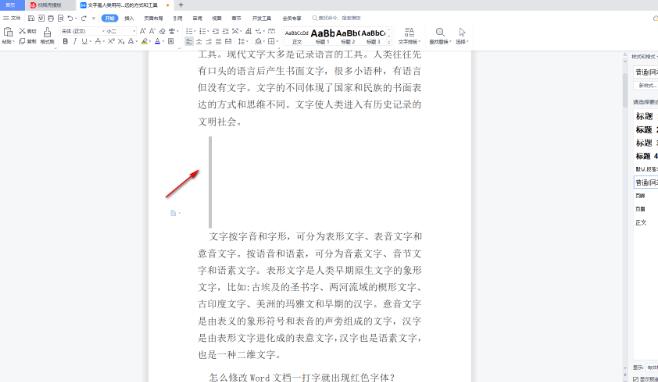The height and width of the screenshot is (382, 658).
Task: Expand the quick access toolbar dropdown arrow
Action: coord(93,18)
